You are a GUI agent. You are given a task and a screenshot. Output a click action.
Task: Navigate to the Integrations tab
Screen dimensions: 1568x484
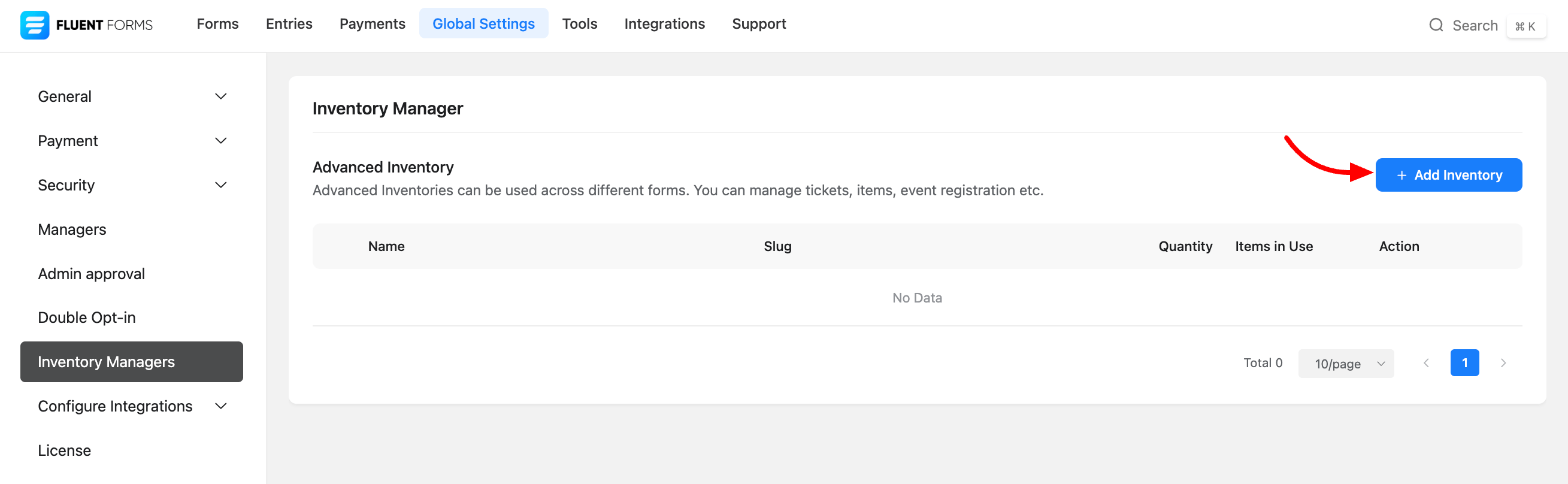tap(664, 24)
